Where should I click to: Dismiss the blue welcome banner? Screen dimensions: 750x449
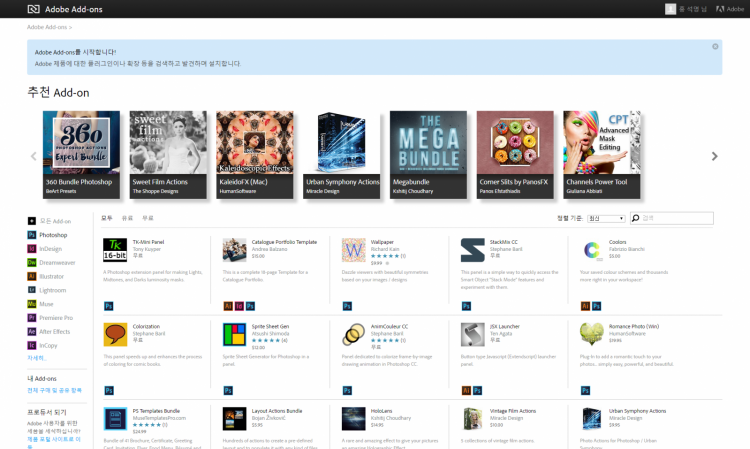pyautogui.click(x=715, y=46)
